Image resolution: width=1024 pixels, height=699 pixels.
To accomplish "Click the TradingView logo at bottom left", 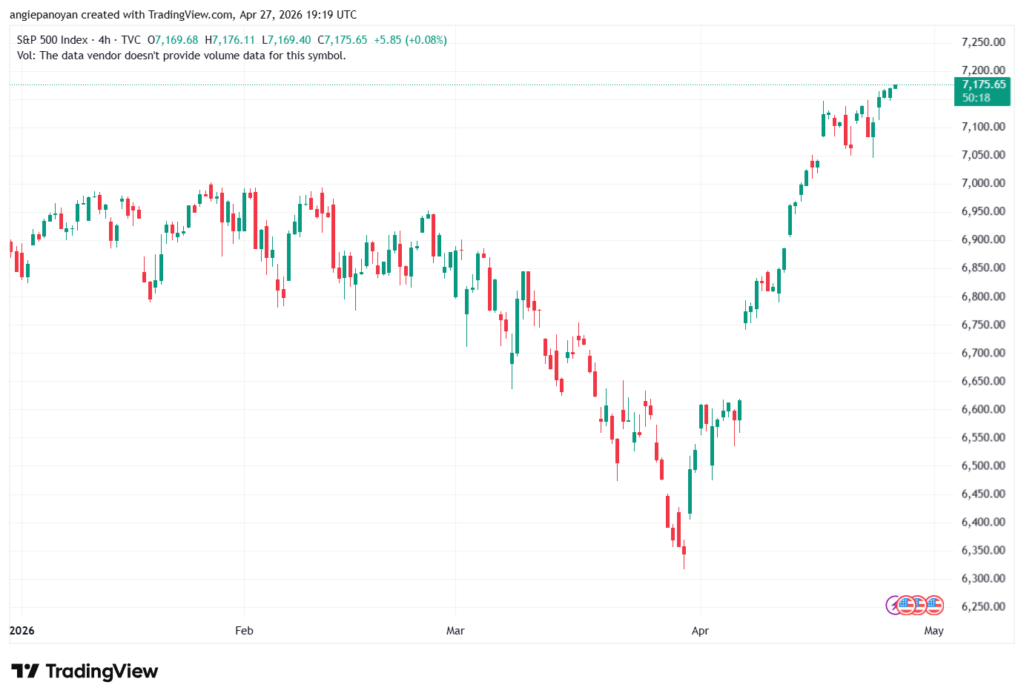I will [85, 671].
